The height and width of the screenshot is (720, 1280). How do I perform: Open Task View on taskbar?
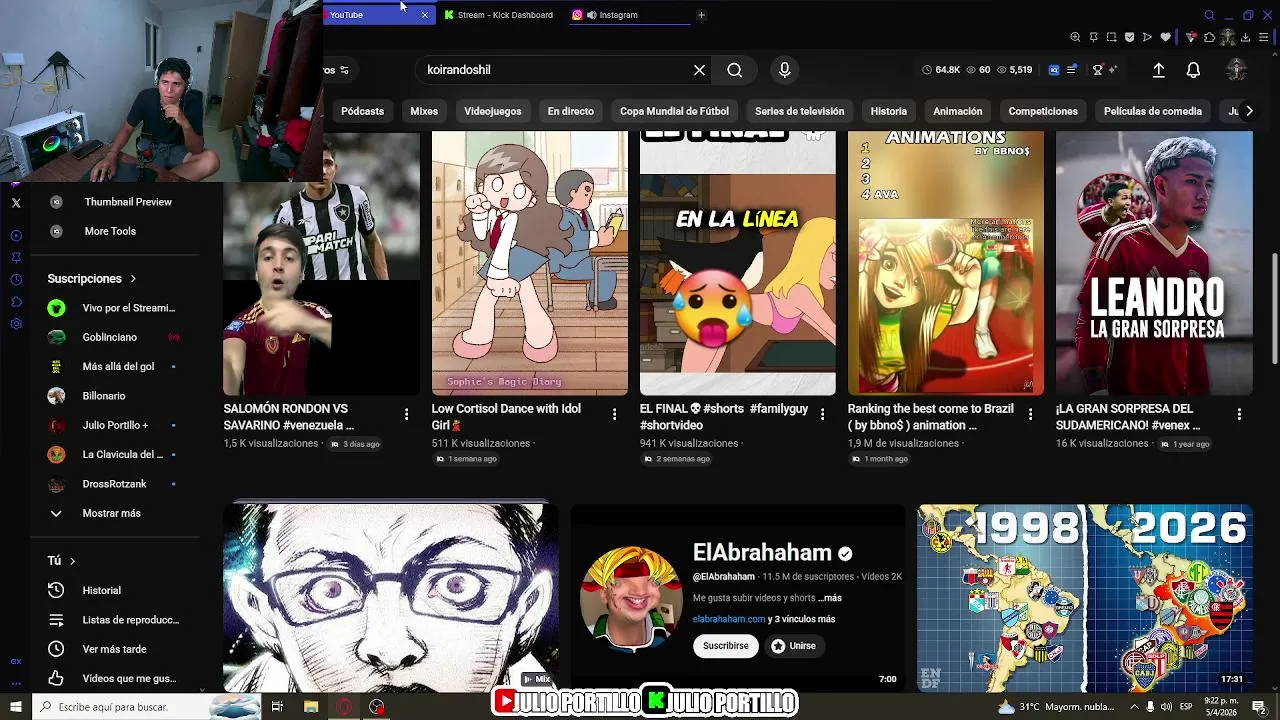277,707
